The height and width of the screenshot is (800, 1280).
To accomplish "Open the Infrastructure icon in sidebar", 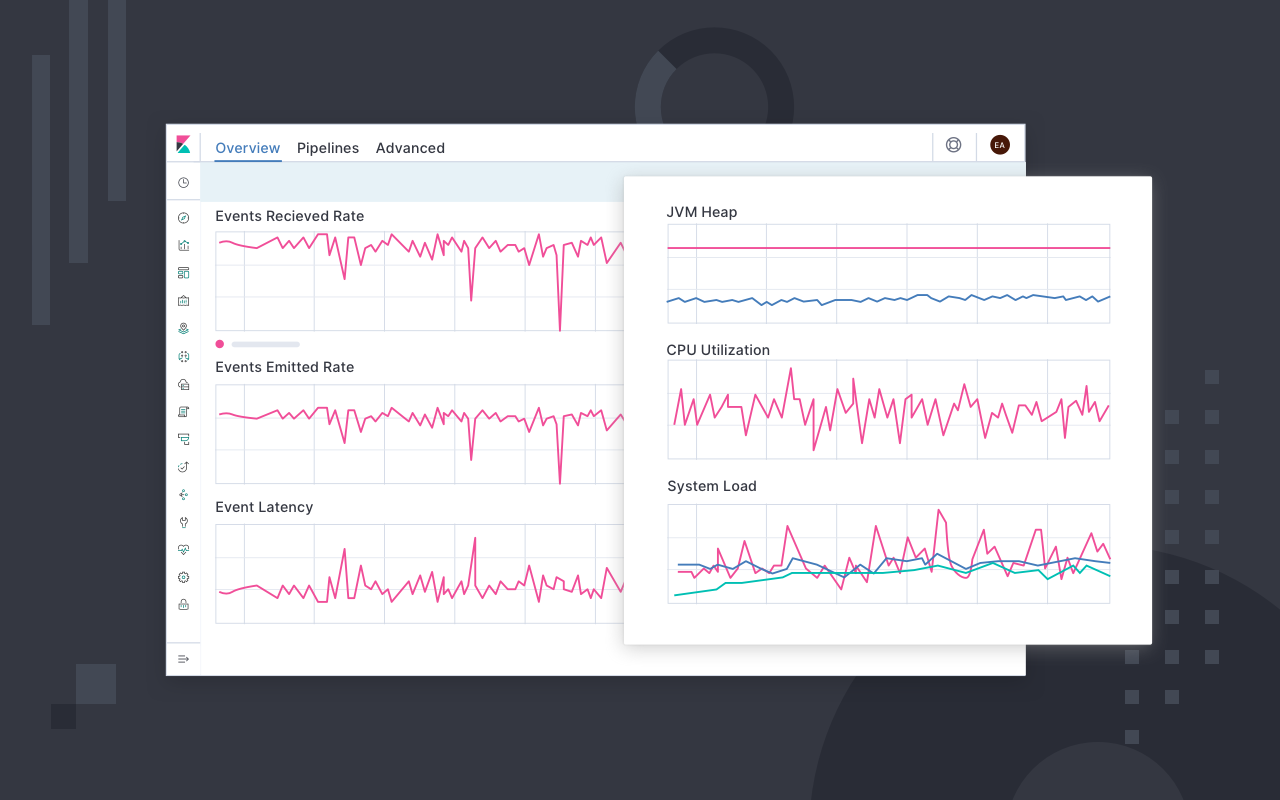I will tap(183, 384).
